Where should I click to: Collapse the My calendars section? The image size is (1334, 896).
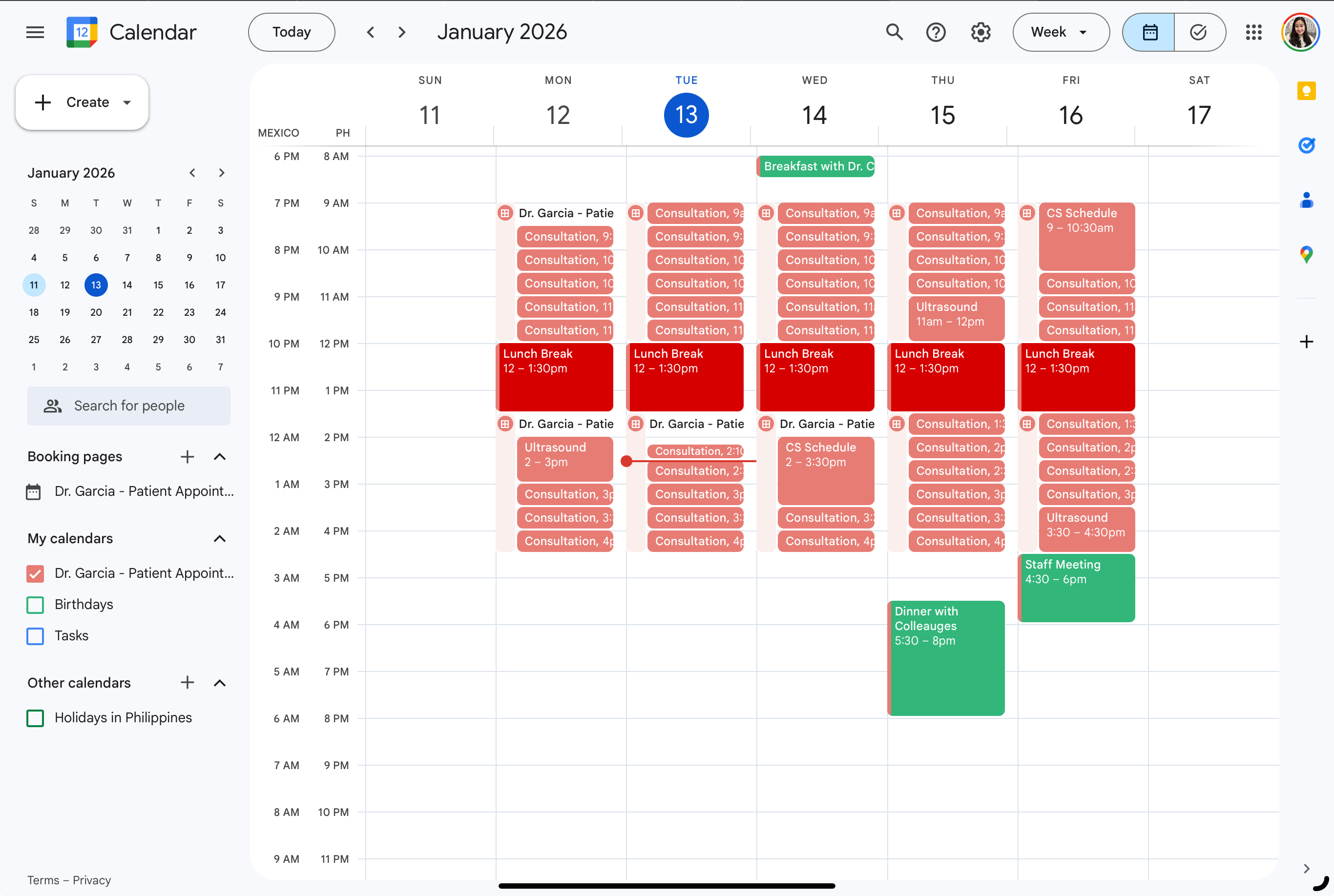pos(220,538)
